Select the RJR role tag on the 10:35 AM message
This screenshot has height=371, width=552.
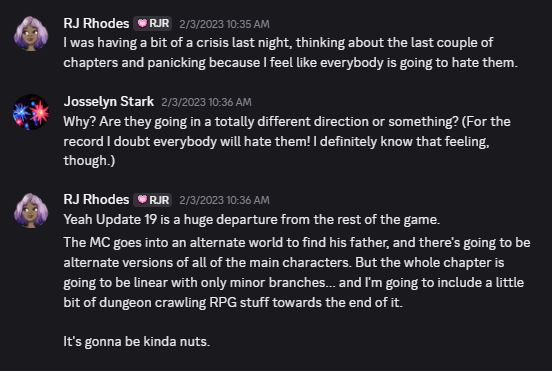[152, 24]
